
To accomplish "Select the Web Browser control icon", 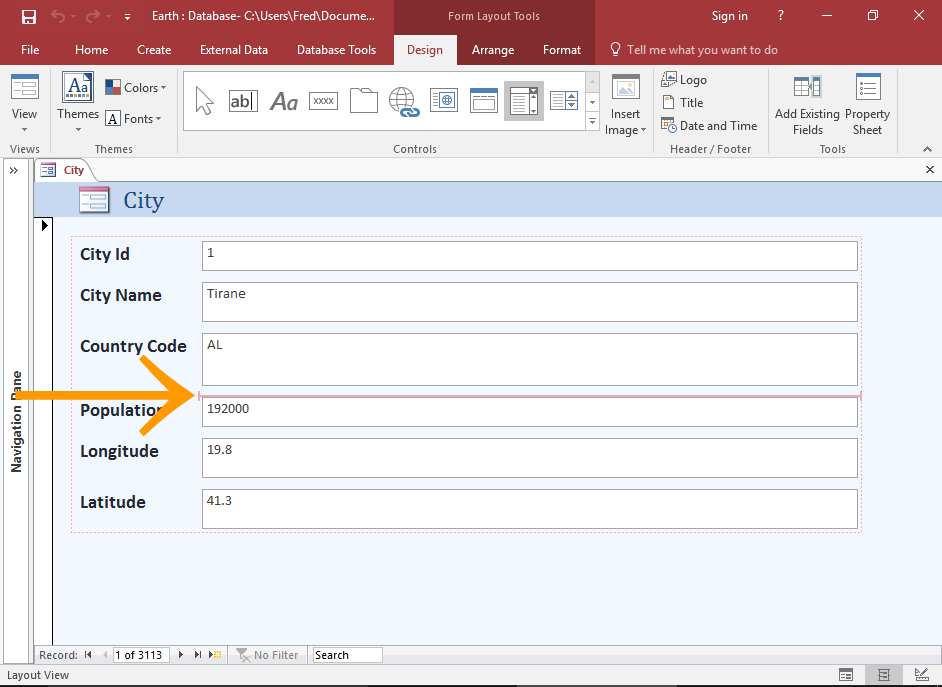I will pos(444,101).
